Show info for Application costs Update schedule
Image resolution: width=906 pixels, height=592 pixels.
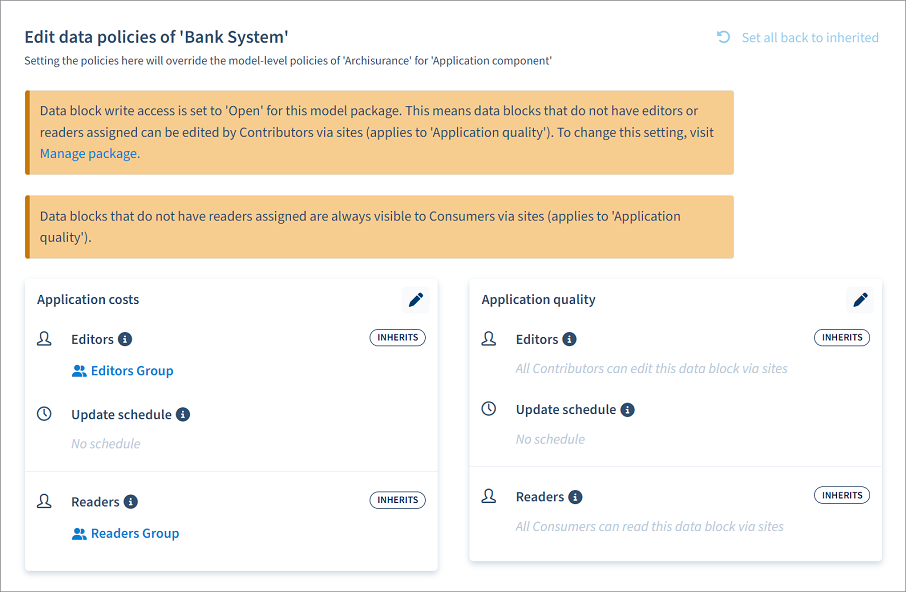(183, 414)
